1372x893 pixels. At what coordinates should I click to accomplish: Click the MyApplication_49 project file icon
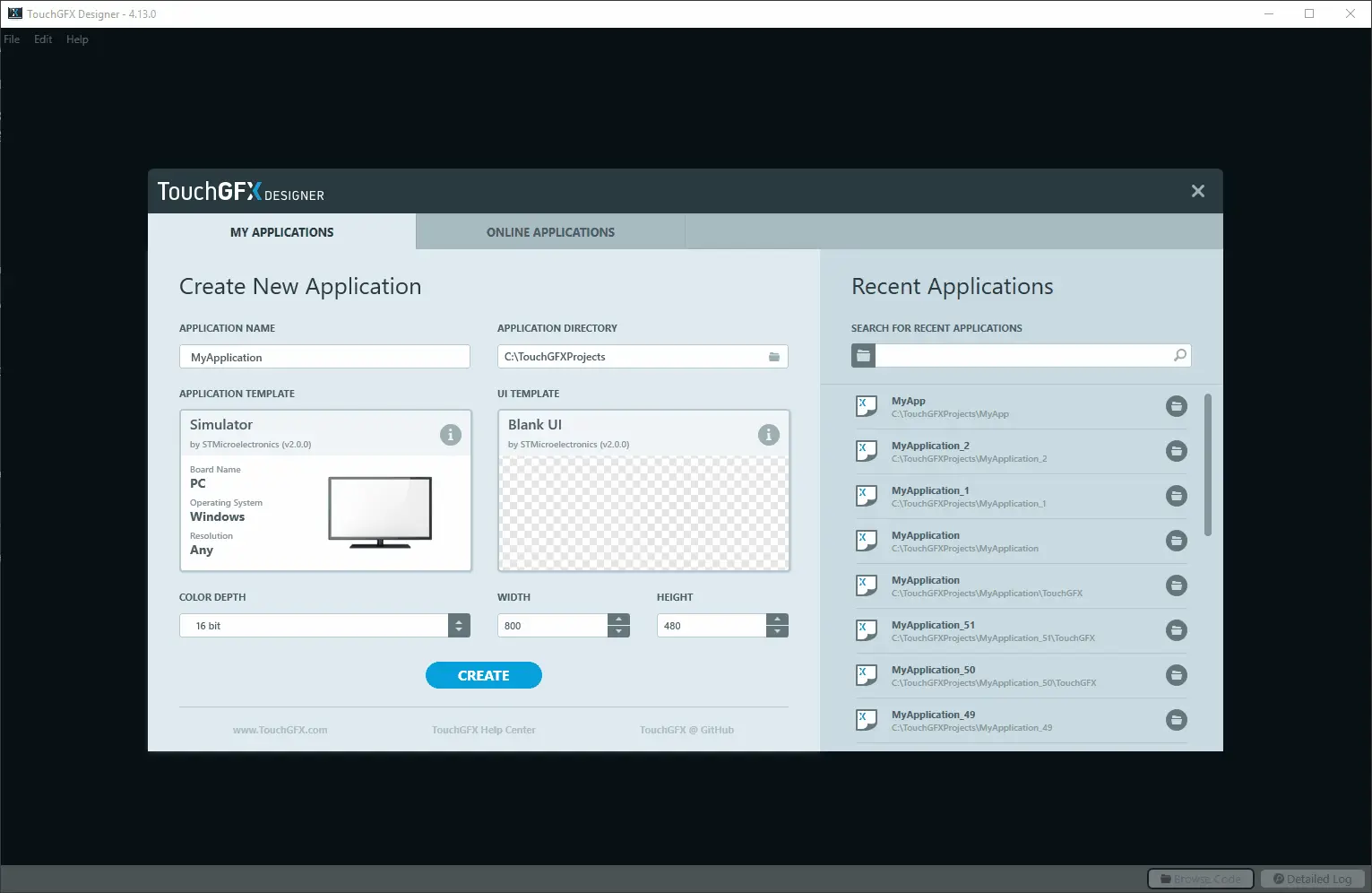coord(867,721)
